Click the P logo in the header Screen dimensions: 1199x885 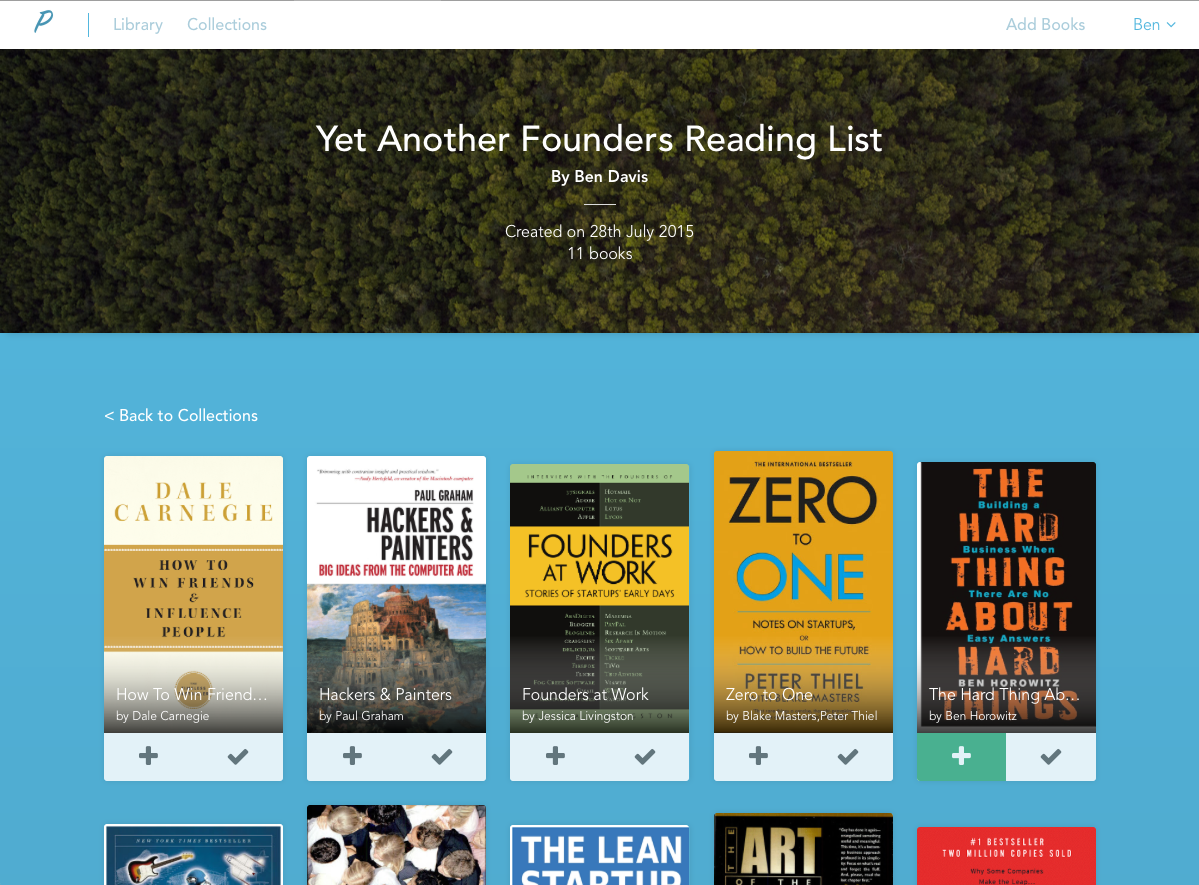[x=44, y=21]
